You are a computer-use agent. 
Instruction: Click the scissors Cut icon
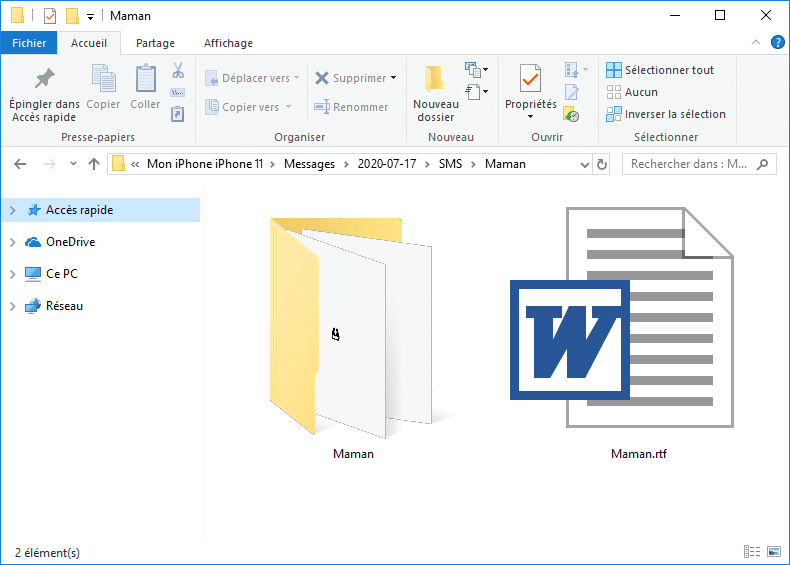[178, 71]
